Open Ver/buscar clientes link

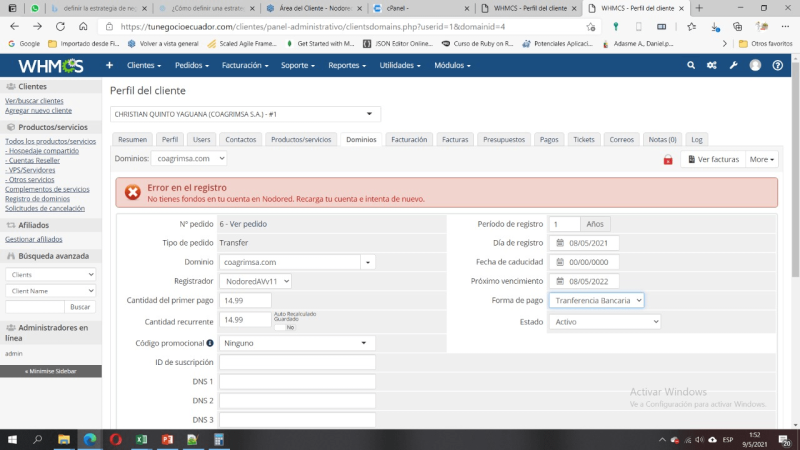tap(34, 101)
